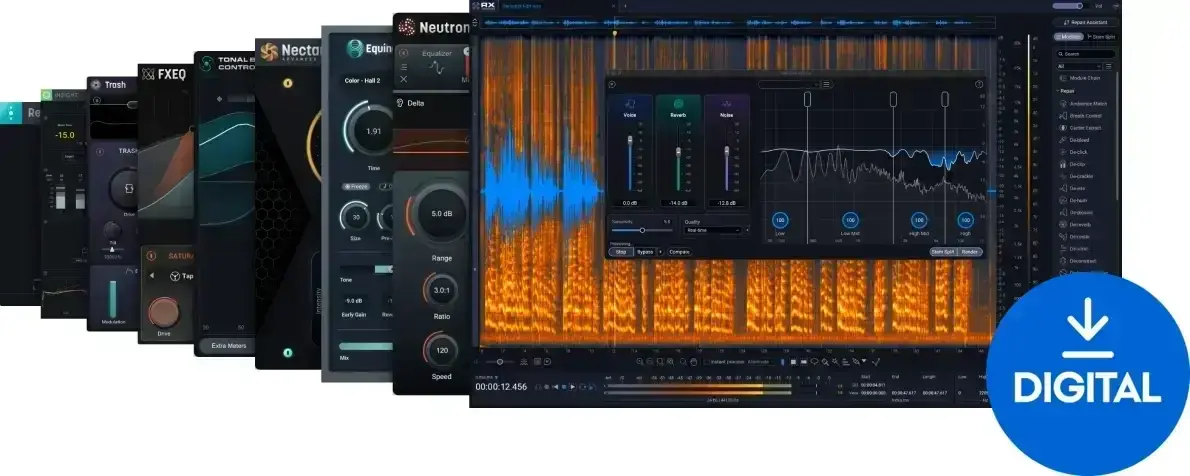Click the Stop button in module window

(621, 252)
